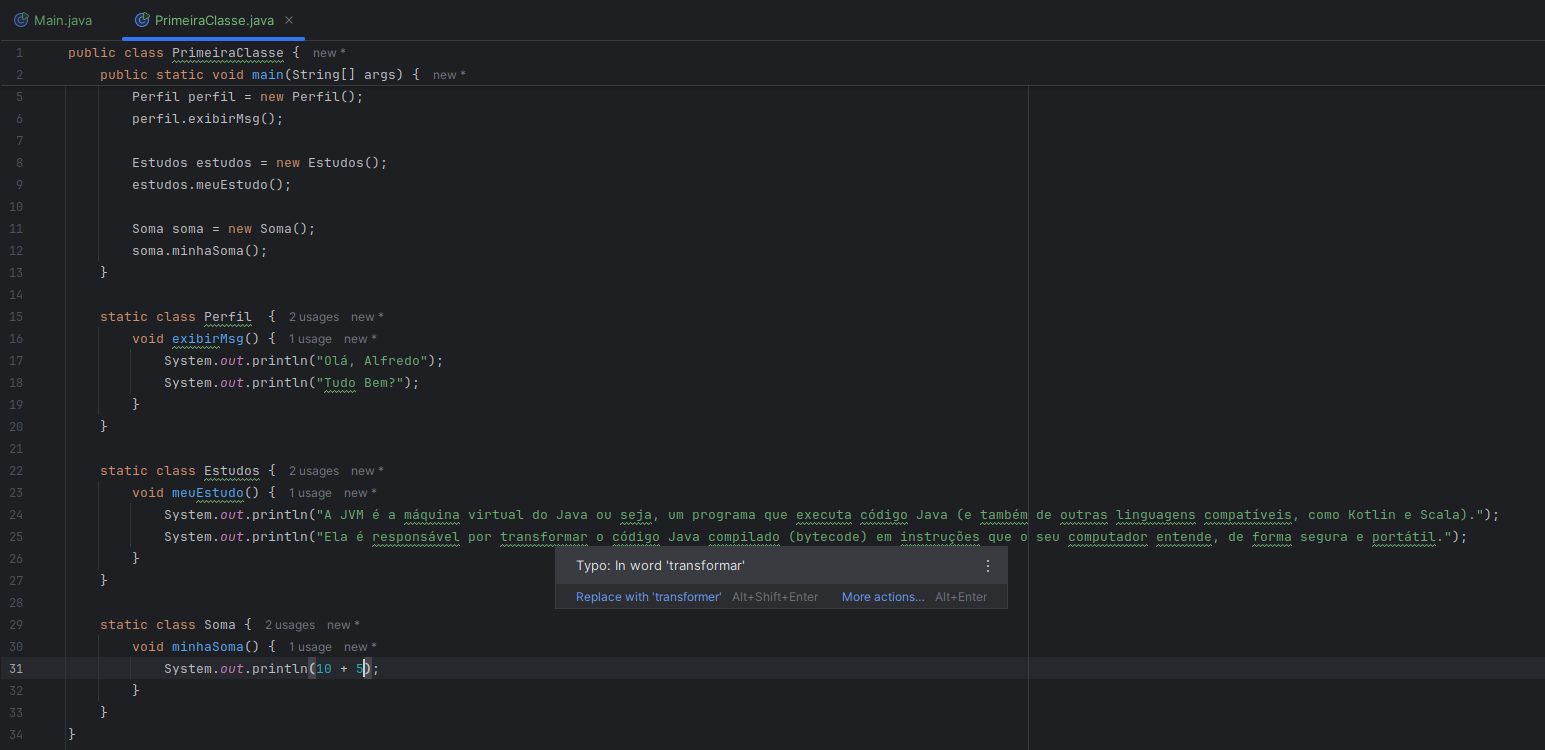The height and width of the screenshot is (750, 1545).
Task: Click the PrimeiraClasse.java class icon
Action: (142, 20)
